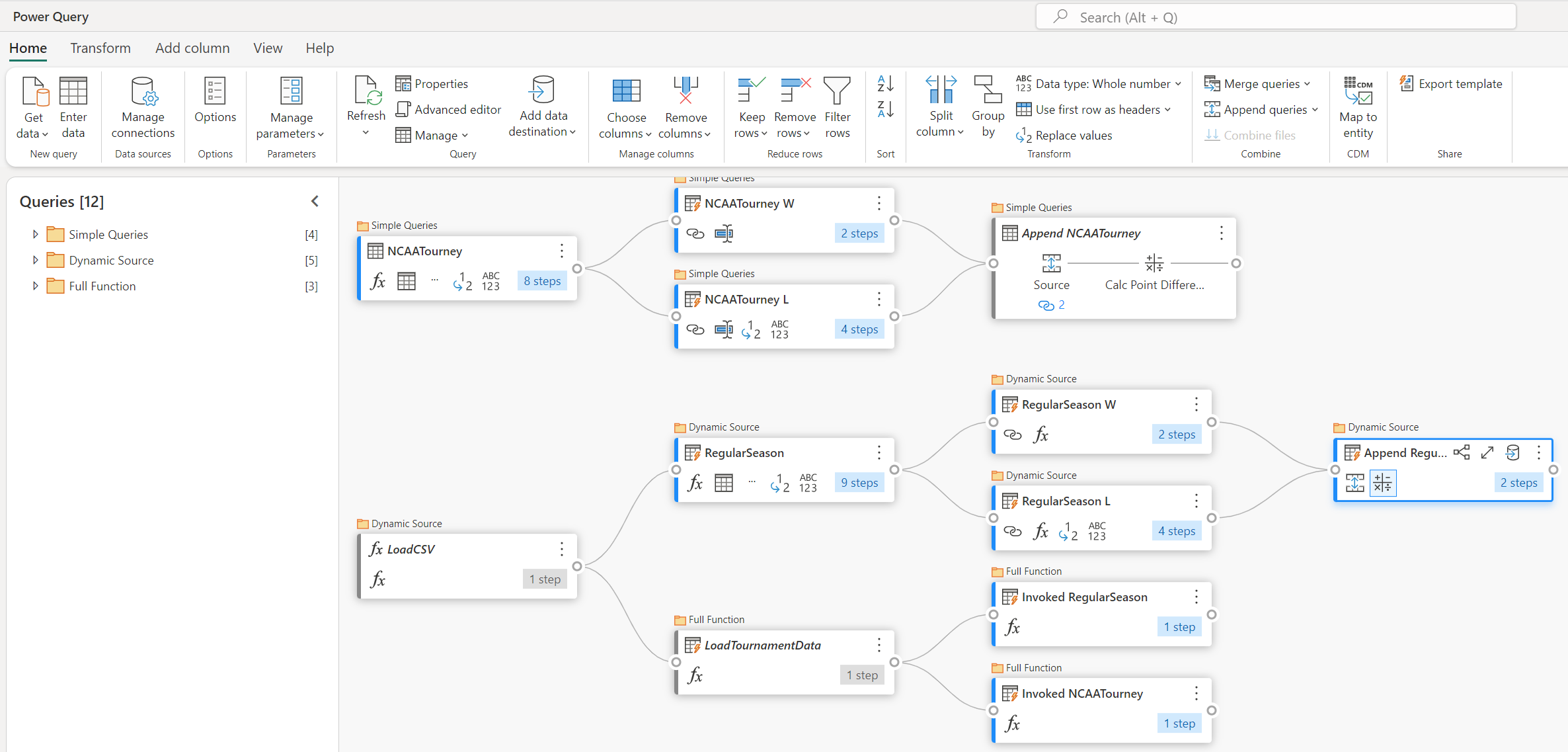Screen dimensions: 1568x752
Task: Open Choose columns
Action: [625, 108]
